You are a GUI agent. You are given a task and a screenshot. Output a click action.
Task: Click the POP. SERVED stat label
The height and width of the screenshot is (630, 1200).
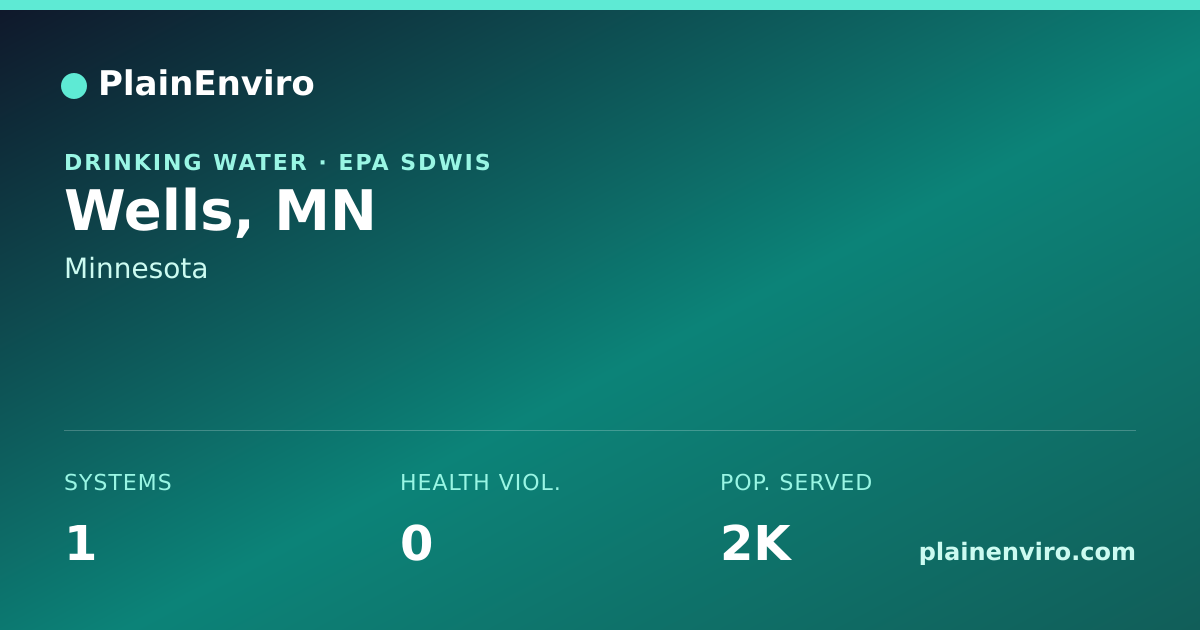796,483
